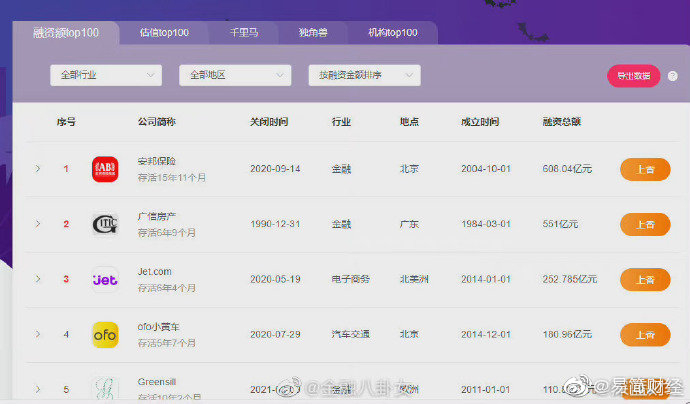The height and width of the screenshot is (404, 690).
Task: Click the 2011-01-01 founding date
Action: click(486, 389)
